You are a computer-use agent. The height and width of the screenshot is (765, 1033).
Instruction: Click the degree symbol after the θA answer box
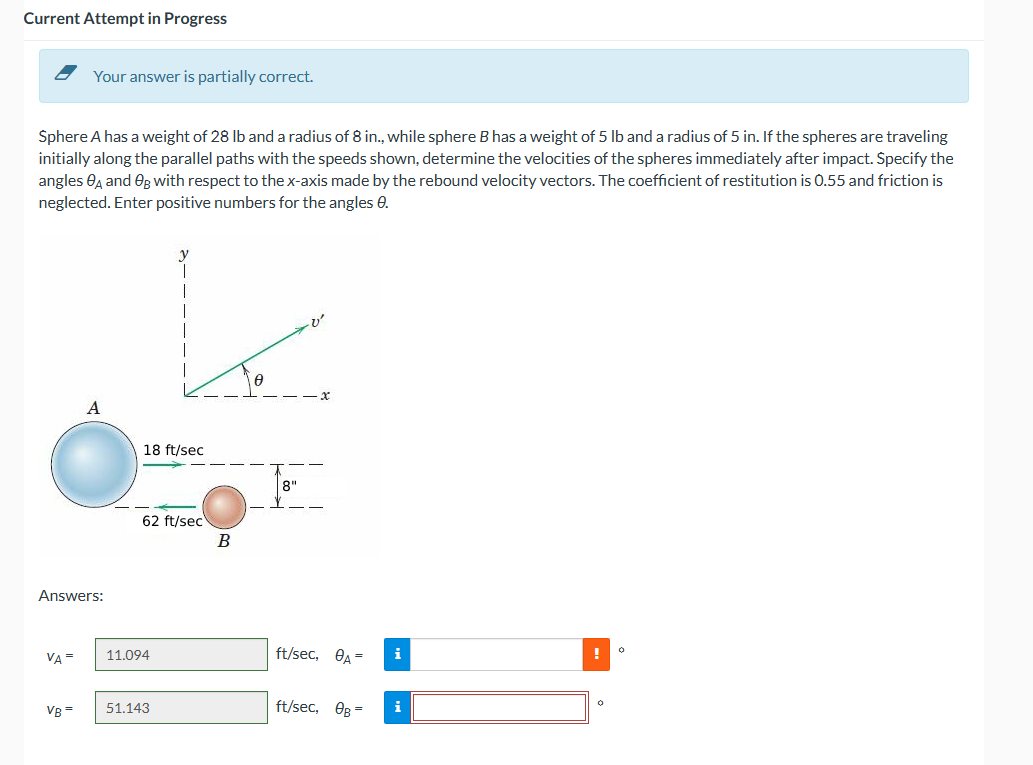pos(620,647)
